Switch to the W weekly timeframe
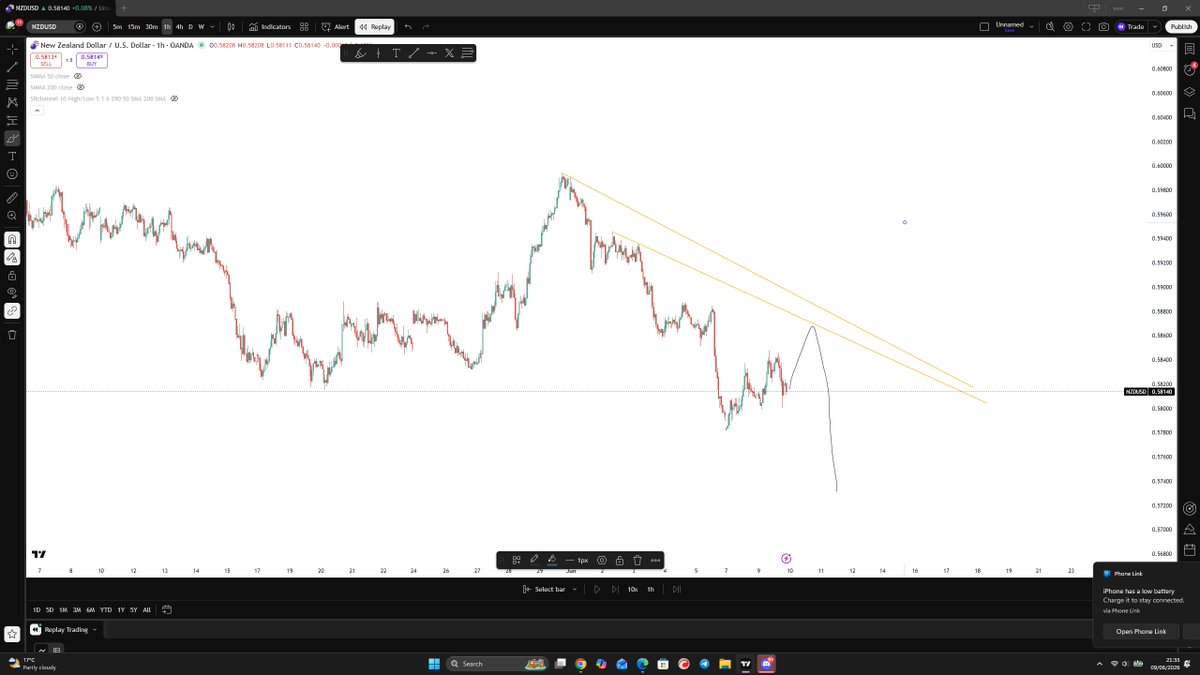 [x=201, y=27]
